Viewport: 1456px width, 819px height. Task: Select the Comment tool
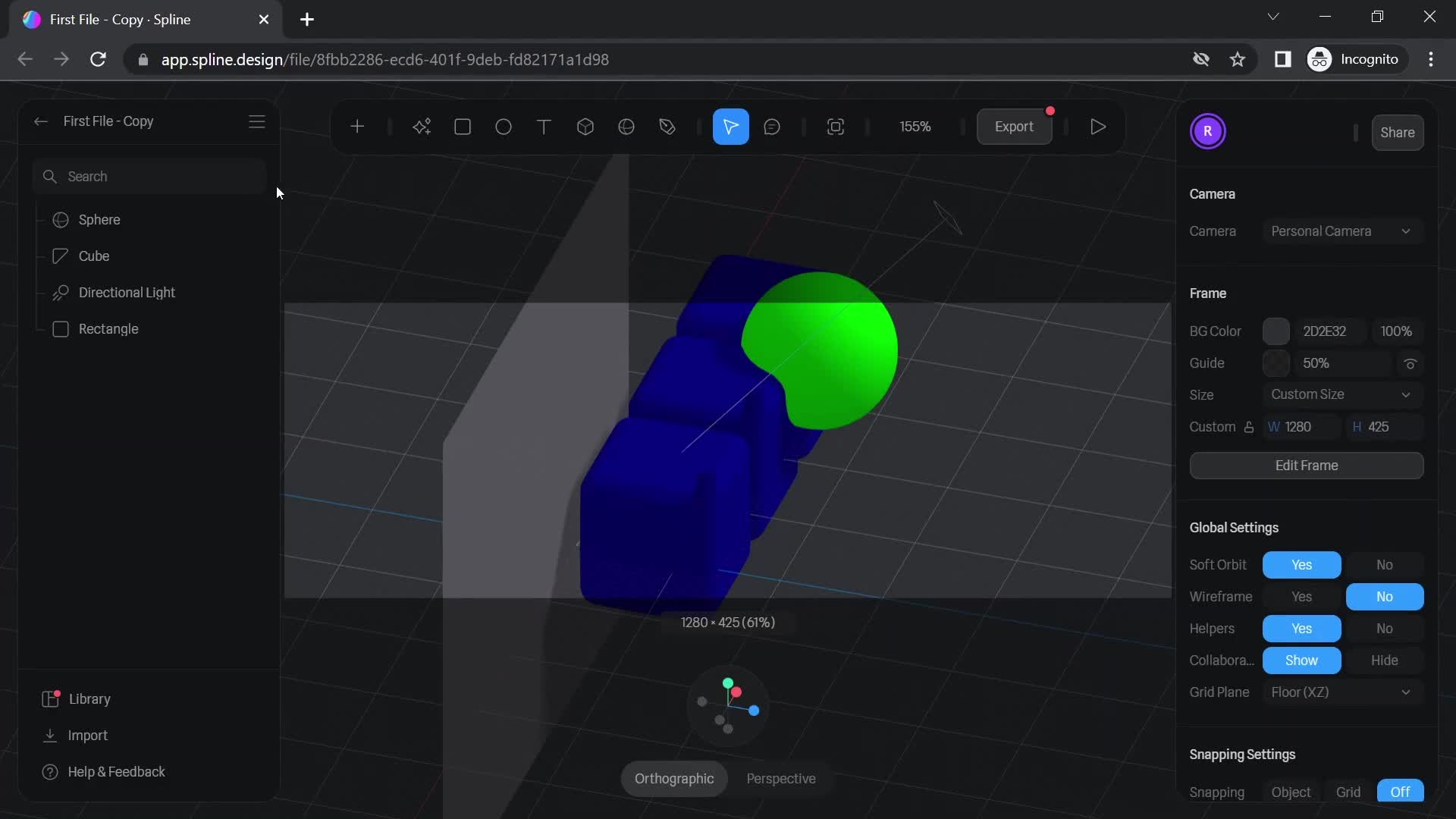click(x=774, y=125)
